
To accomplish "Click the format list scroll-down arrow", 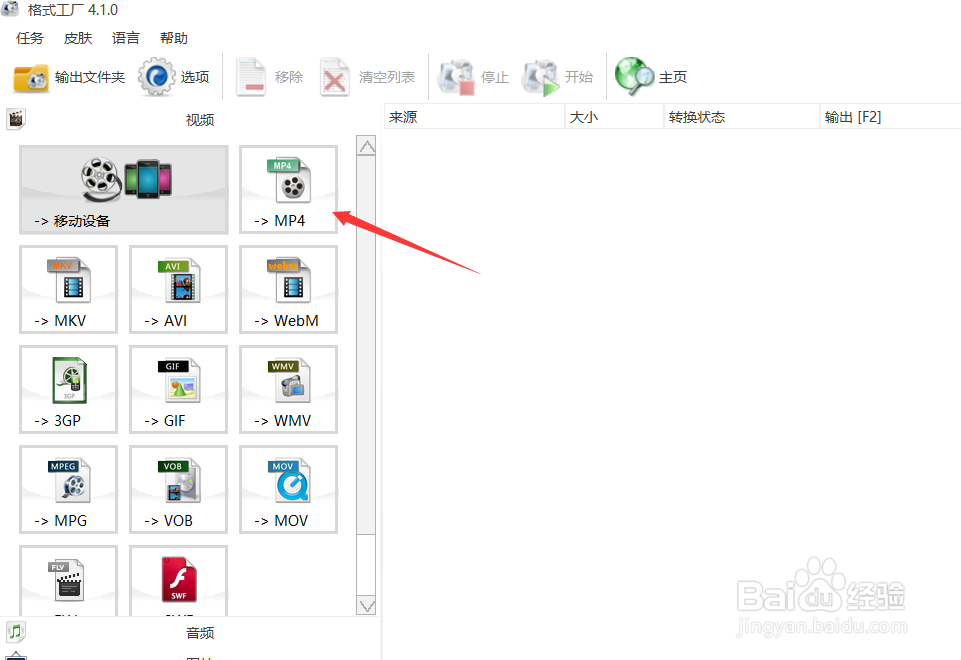I will coord(367,605).
